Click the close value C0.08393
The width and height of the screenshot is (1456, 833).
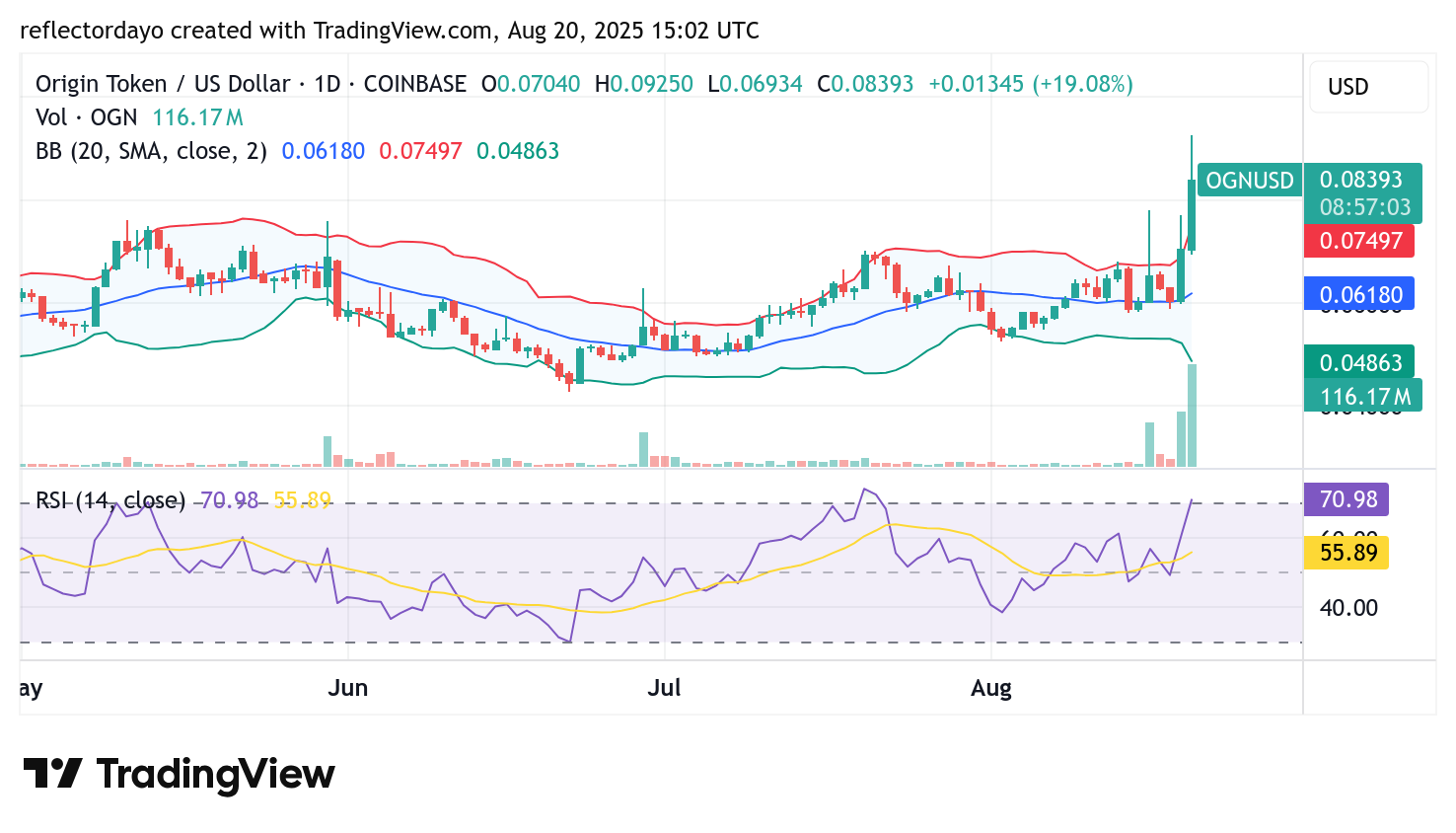tap(865, 84)
